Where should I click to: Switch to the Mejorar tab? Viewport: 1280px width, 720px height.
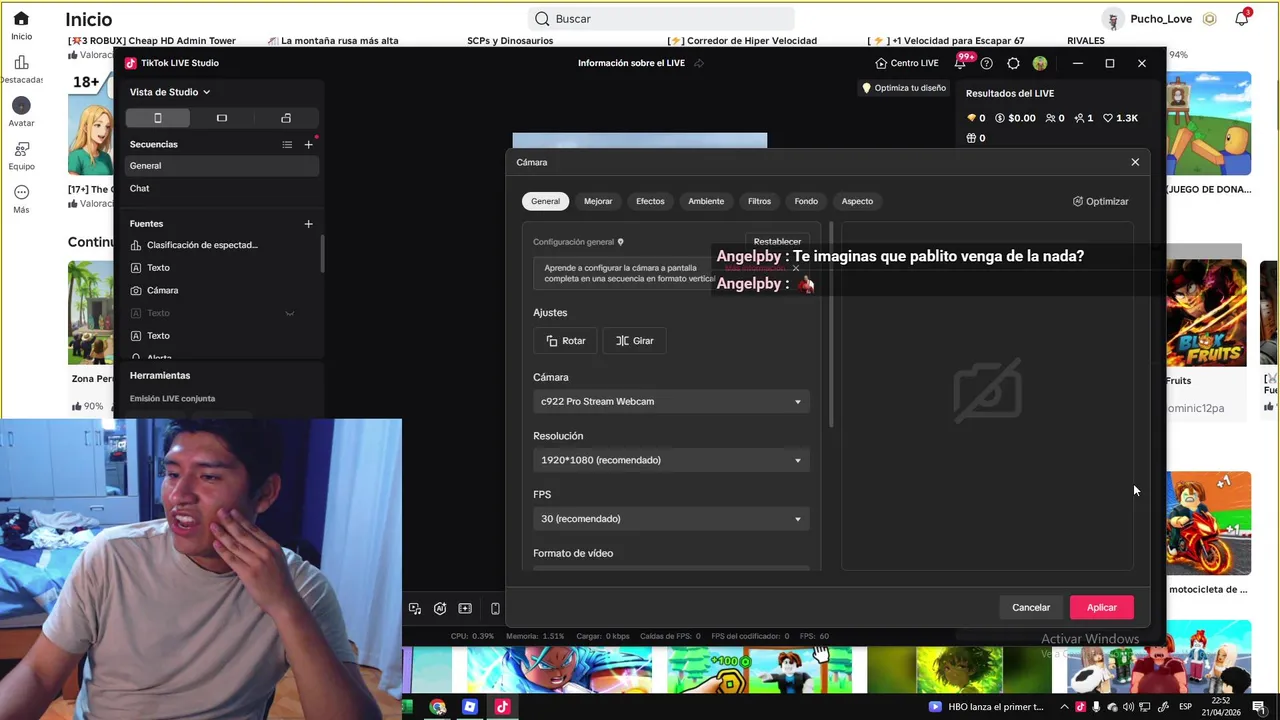click(598, 201)
